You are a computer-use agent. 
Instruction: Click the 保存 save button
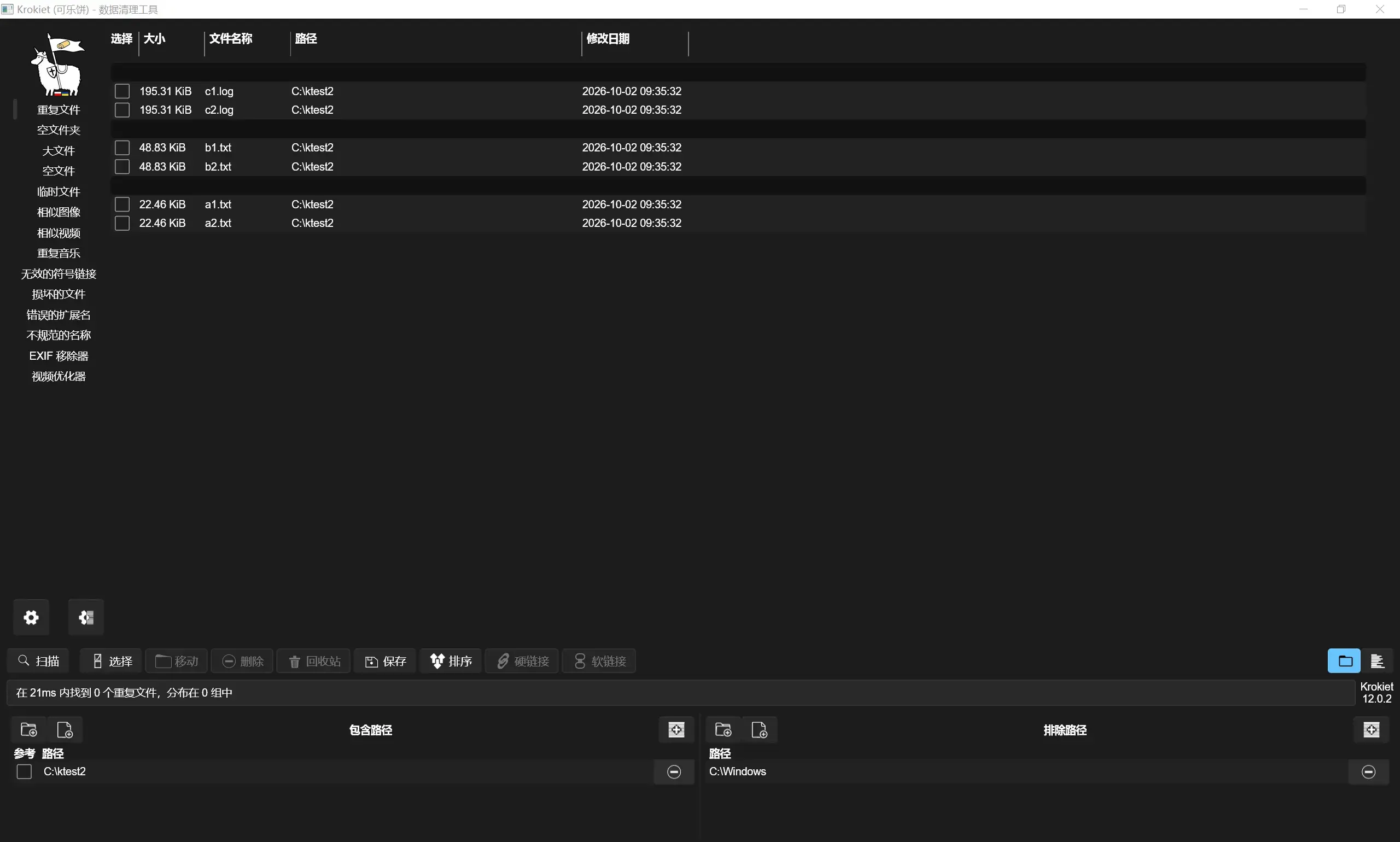[x=385, y=661]
